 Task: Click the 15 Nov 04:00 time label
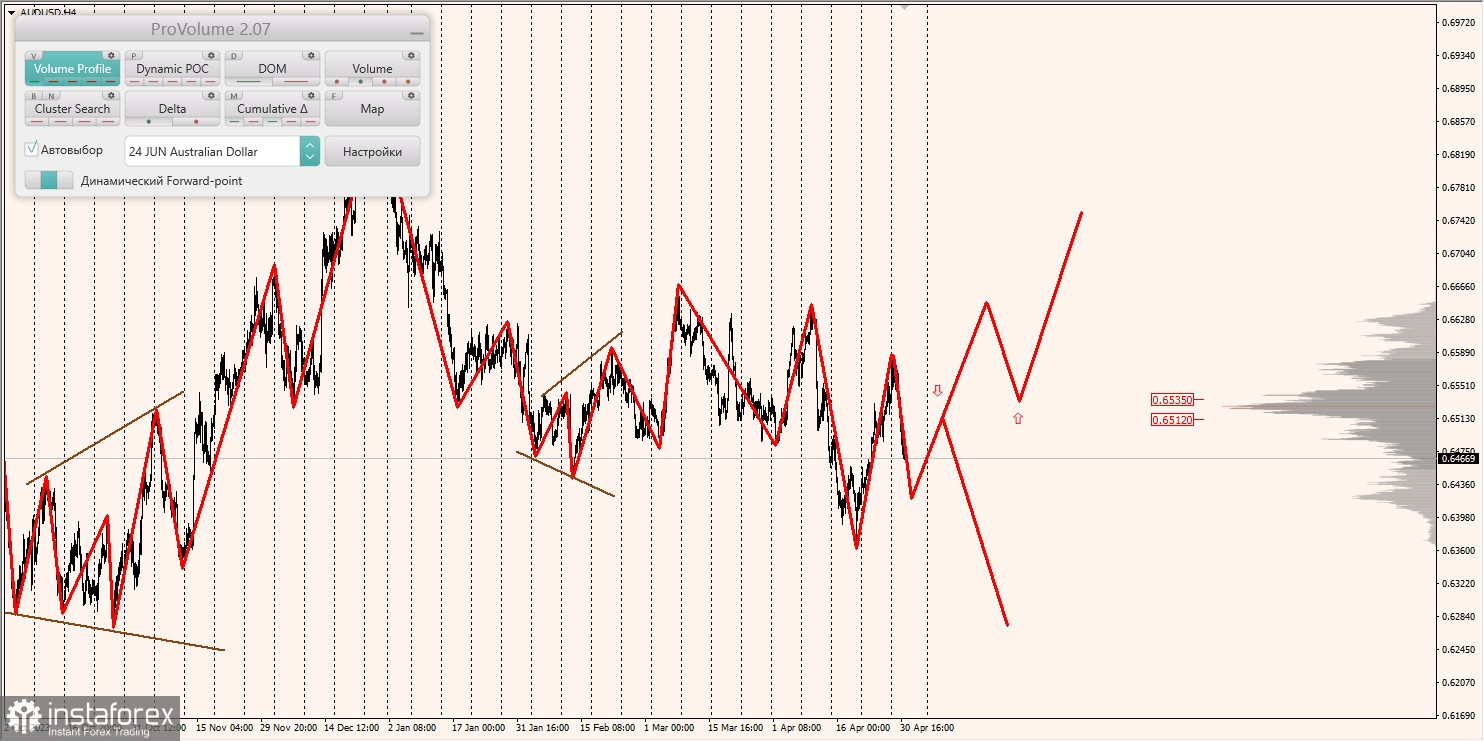coord(224,728)
